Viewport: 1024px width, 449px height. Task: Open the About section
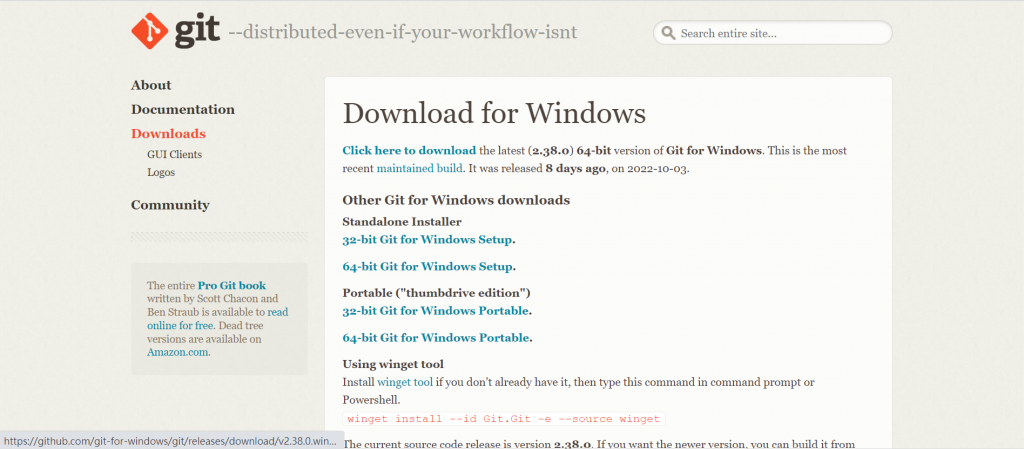click(151, 85)
